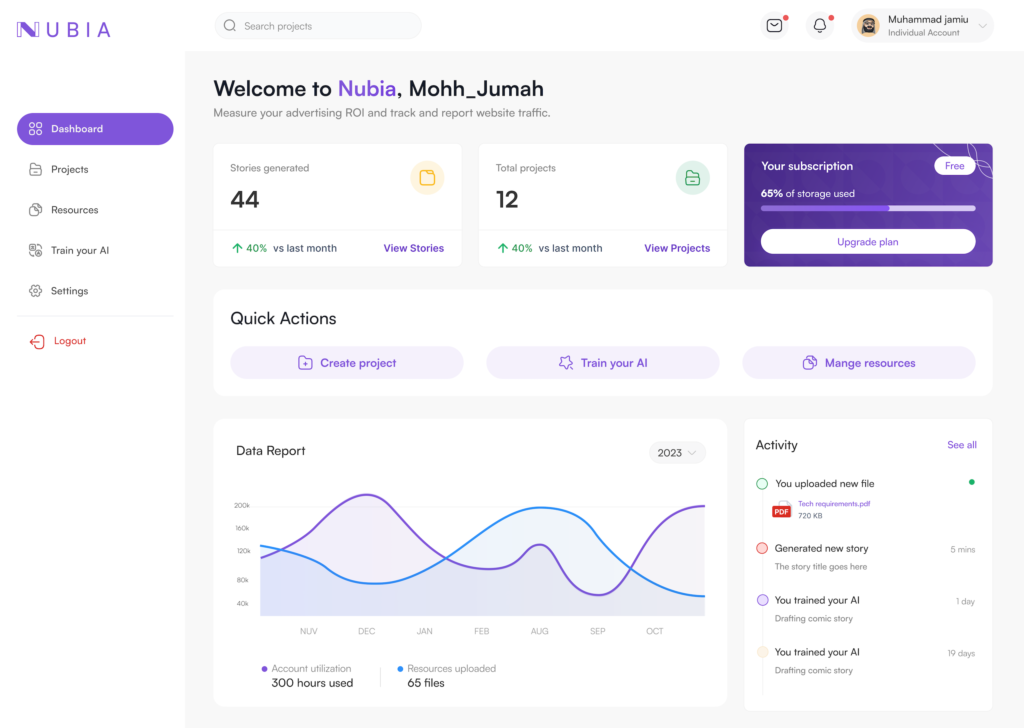Click the green Total projects icon

[x=692, y=178]
